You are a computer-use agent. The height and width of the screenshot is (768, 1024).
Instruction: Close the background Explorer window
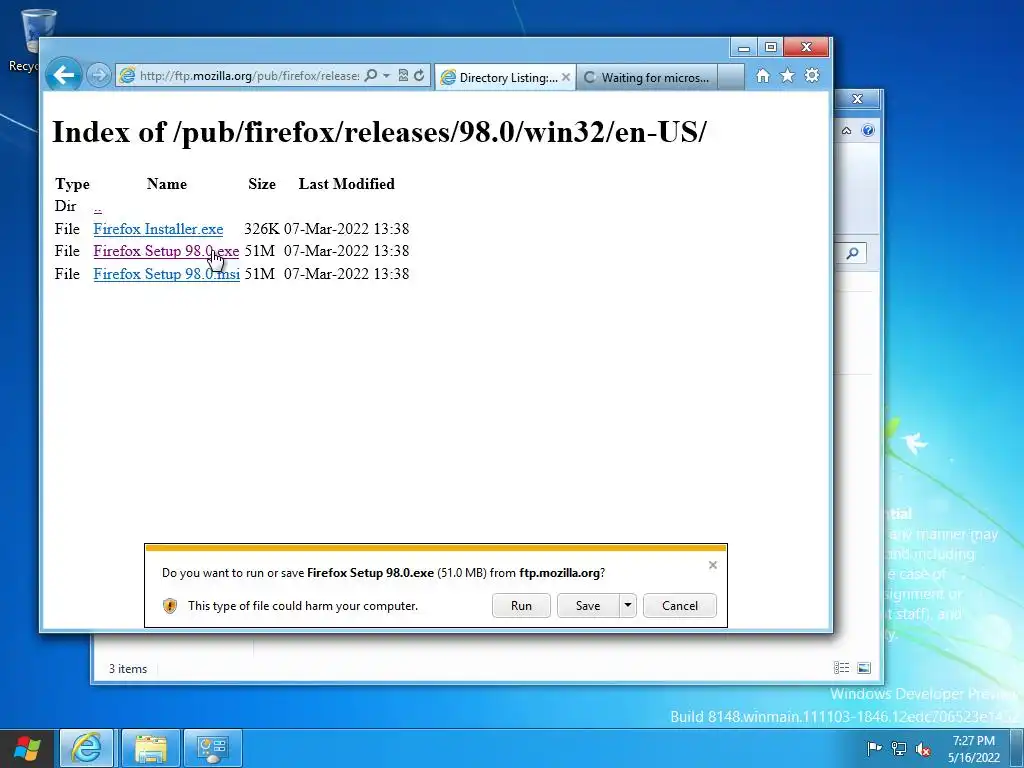click(x=857, y=99)
